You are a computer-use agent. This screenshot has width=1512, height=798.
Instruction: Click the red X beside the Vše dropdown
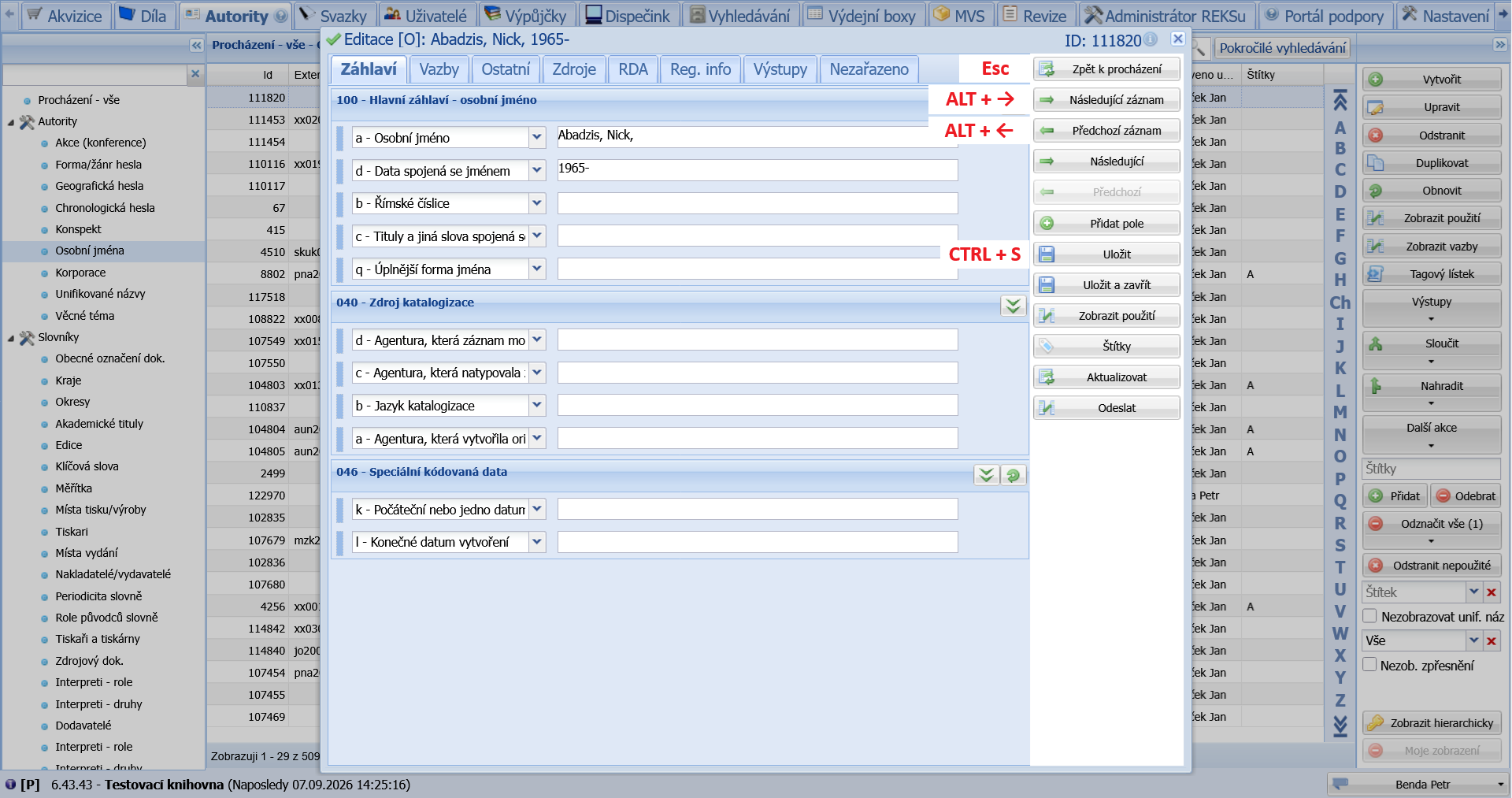coord(1492,641)
